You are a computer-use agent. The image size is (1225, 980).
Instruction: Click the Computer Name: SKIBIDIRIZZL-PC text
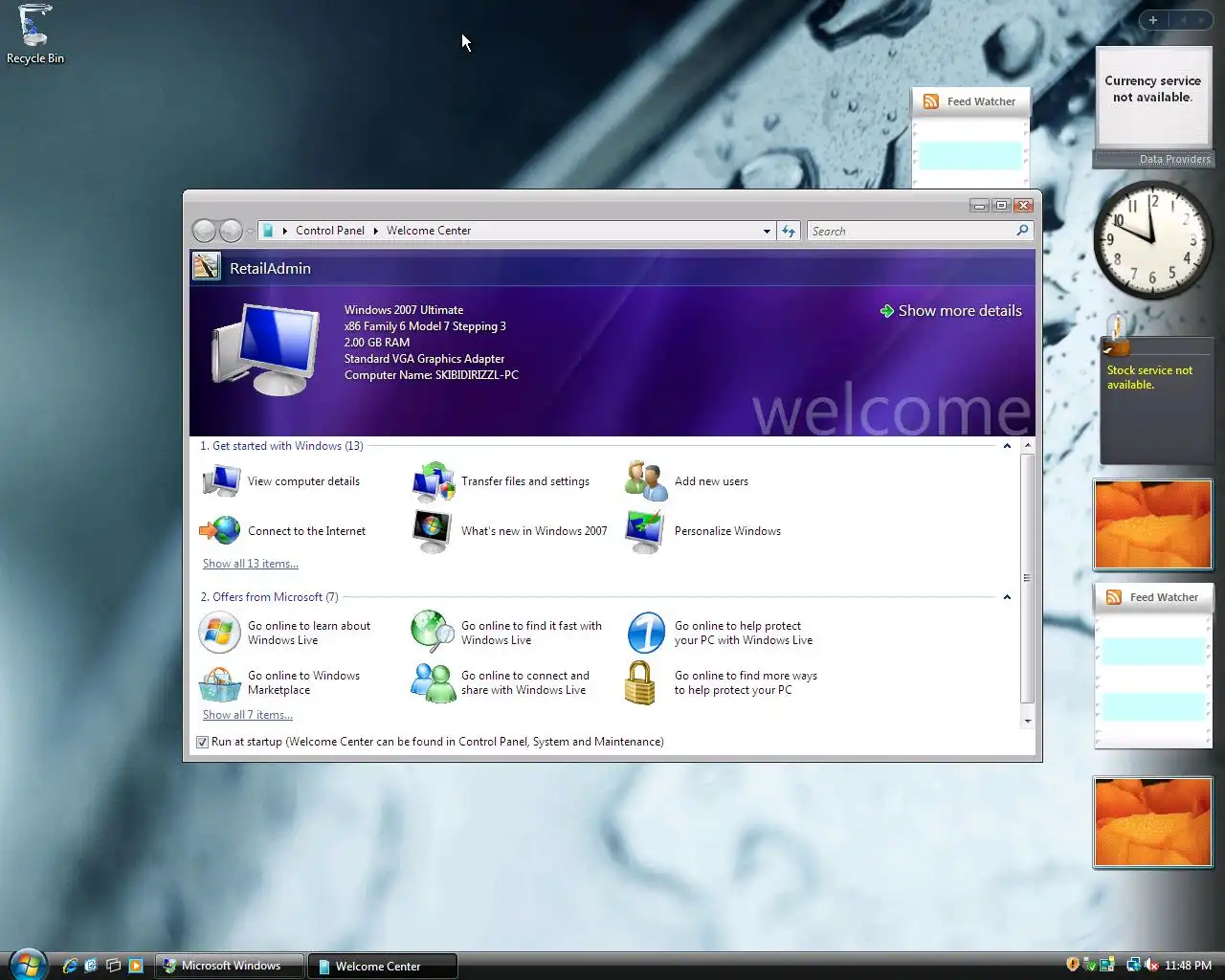(432, 375)
